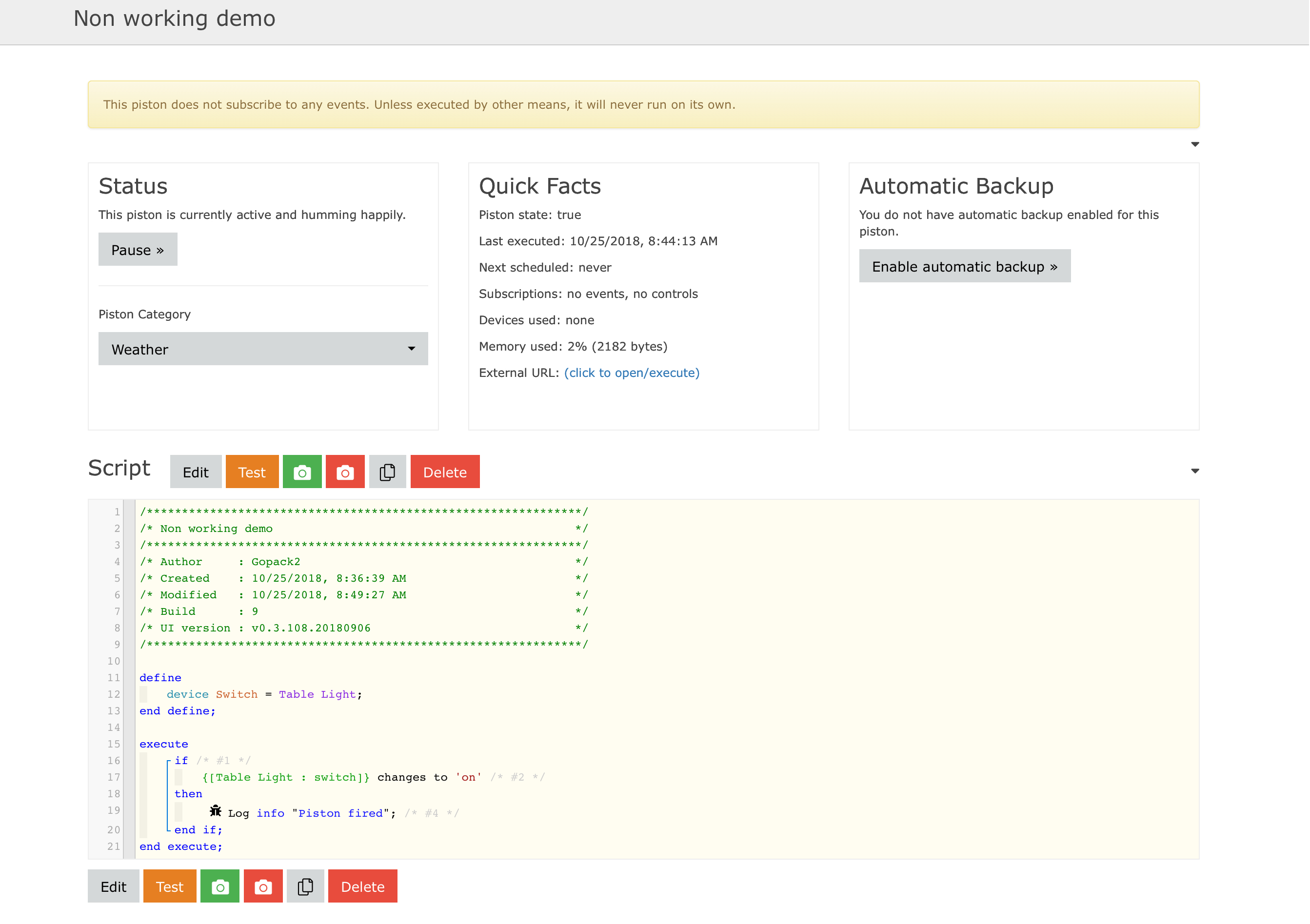Click the orange Test button beside Script
Image resolution: width=1310 pixels, height=924 pixels.
(252, 472)
